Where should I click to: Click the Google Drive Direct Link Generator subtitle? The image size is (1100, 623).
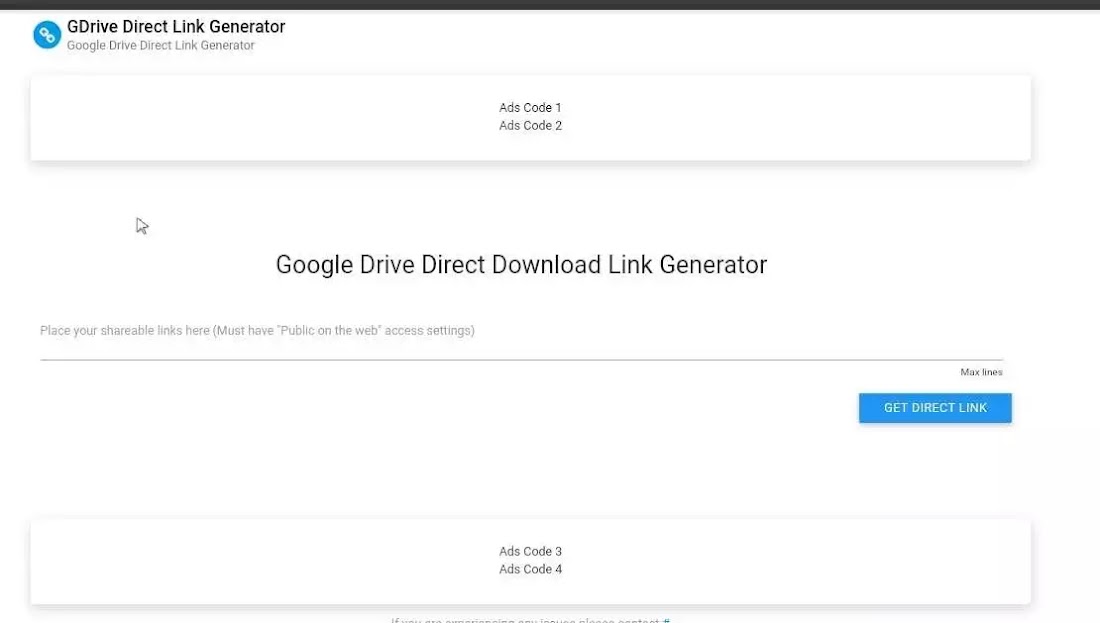[161, 46]
